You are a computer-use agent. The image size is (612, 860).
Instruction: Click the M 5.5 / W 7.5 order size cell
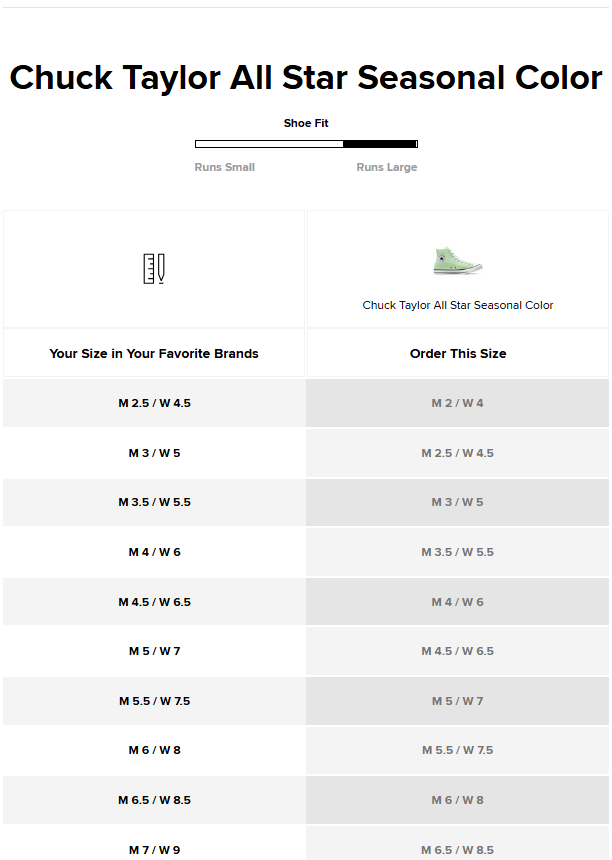click(458, 750)
